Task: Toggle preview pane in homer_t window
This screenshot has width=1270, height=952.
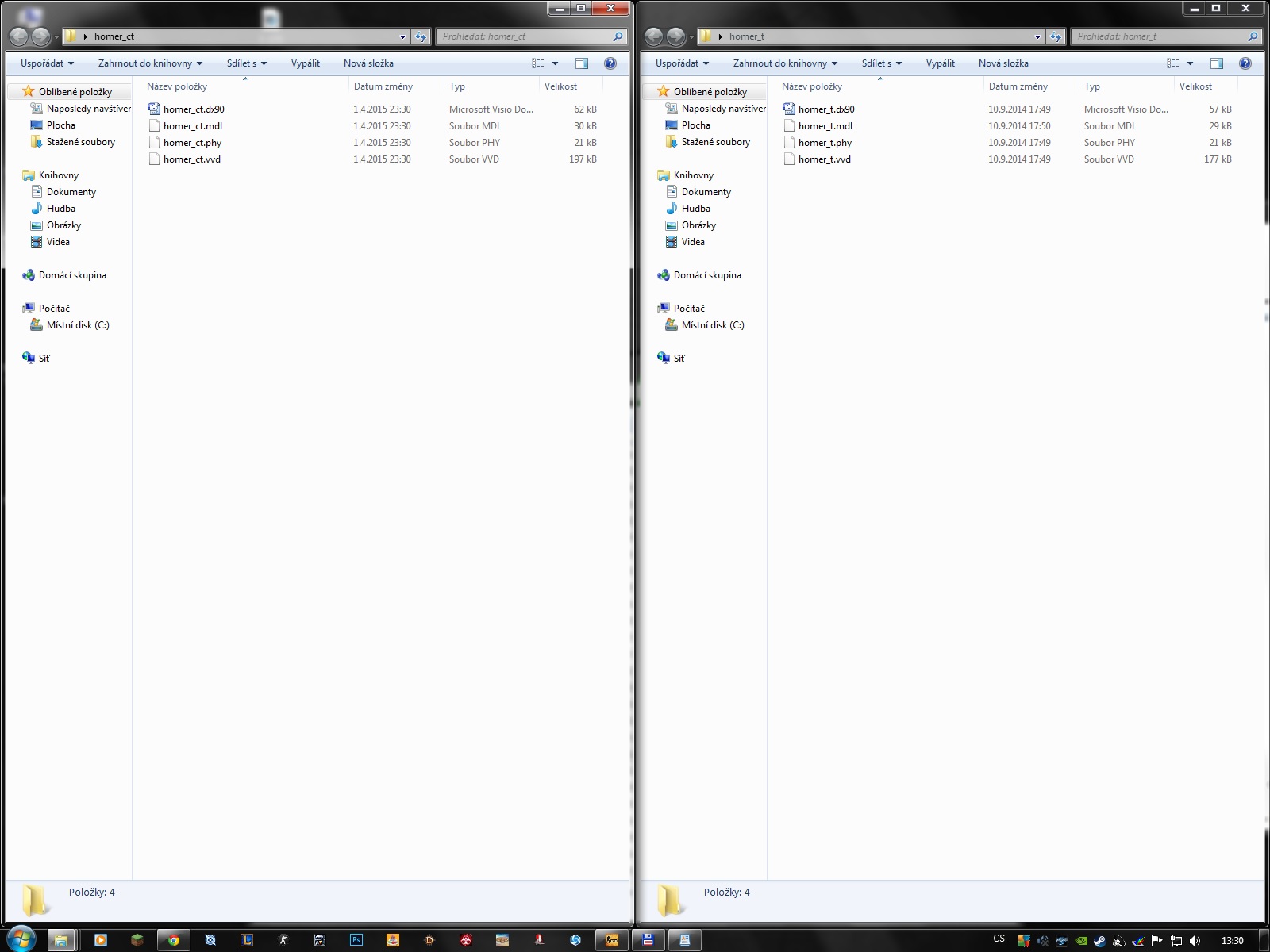Action: [x=1217, y=63]
